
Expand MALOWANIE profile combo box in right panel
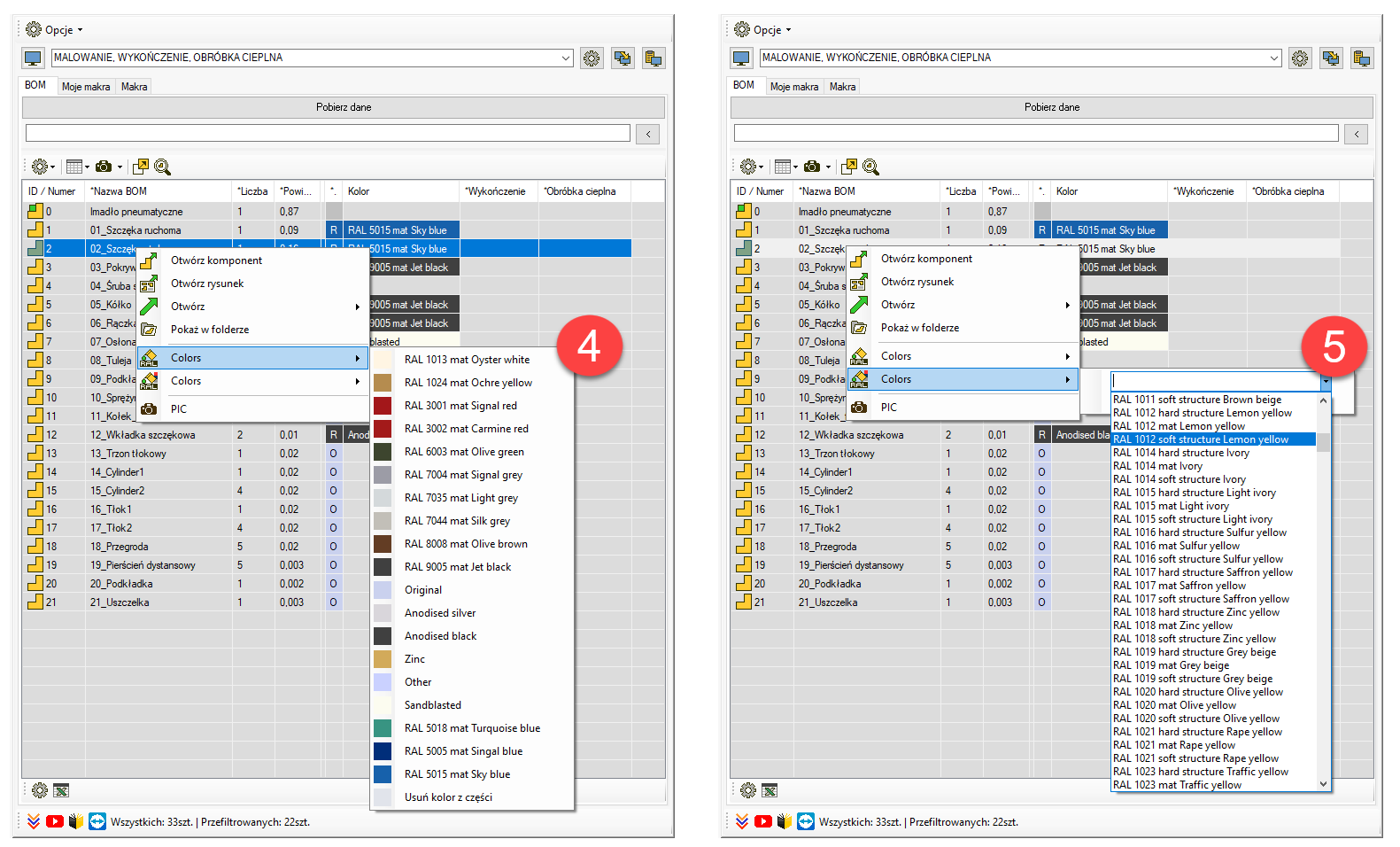1274,58
